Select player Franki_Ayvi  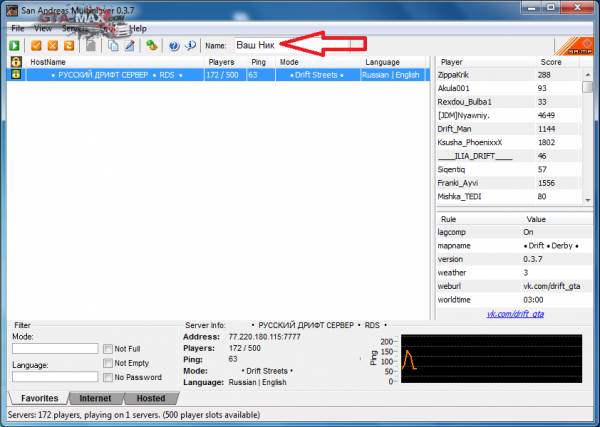(x=509, y=183)
